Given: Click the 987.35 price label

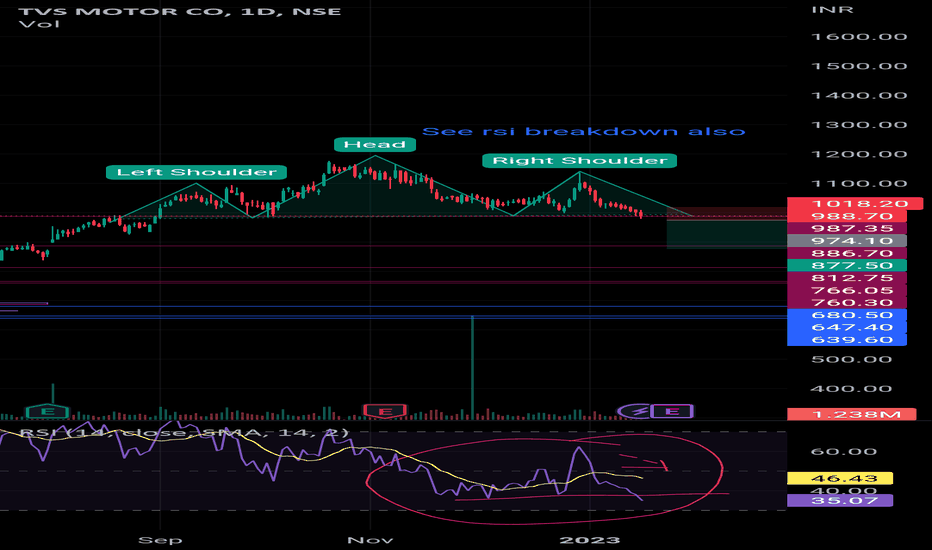Looking at the screenshot, I should click(x=847, y=228).
